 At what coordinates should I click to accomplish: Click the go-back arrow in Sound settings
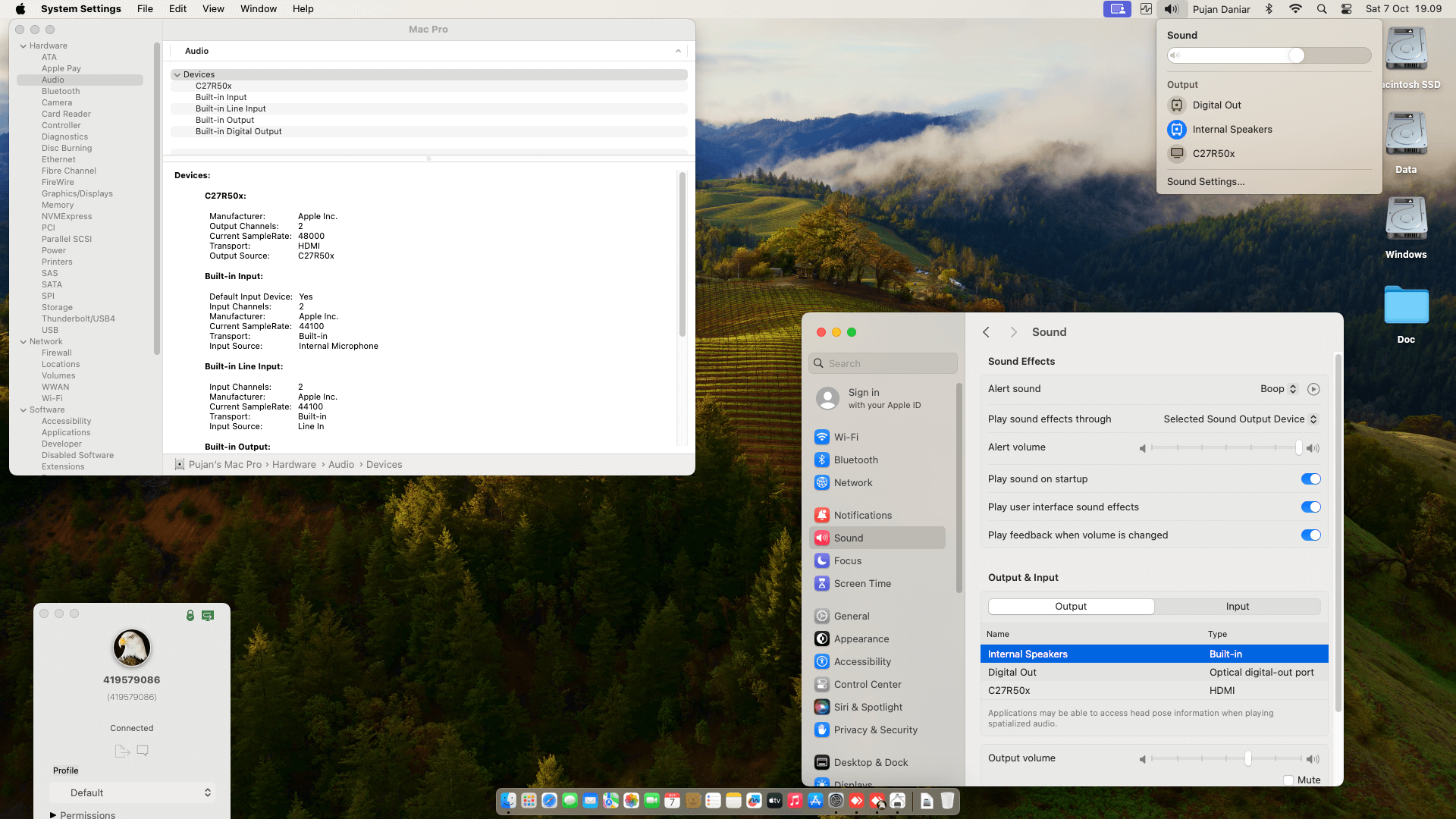coord(986,332)
